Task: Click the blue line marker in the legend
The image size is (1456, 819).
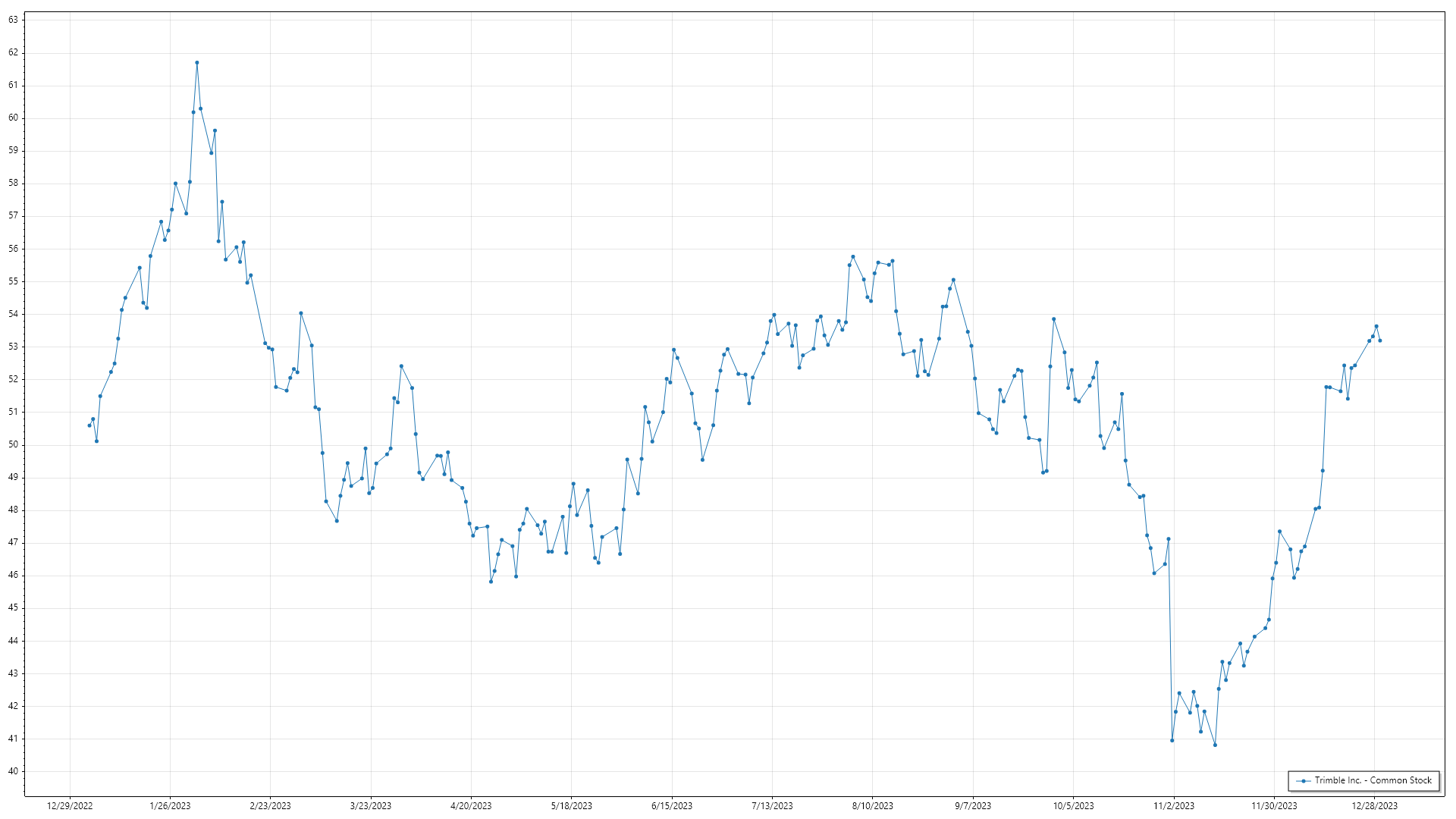Action: [x=1304, y=781]
